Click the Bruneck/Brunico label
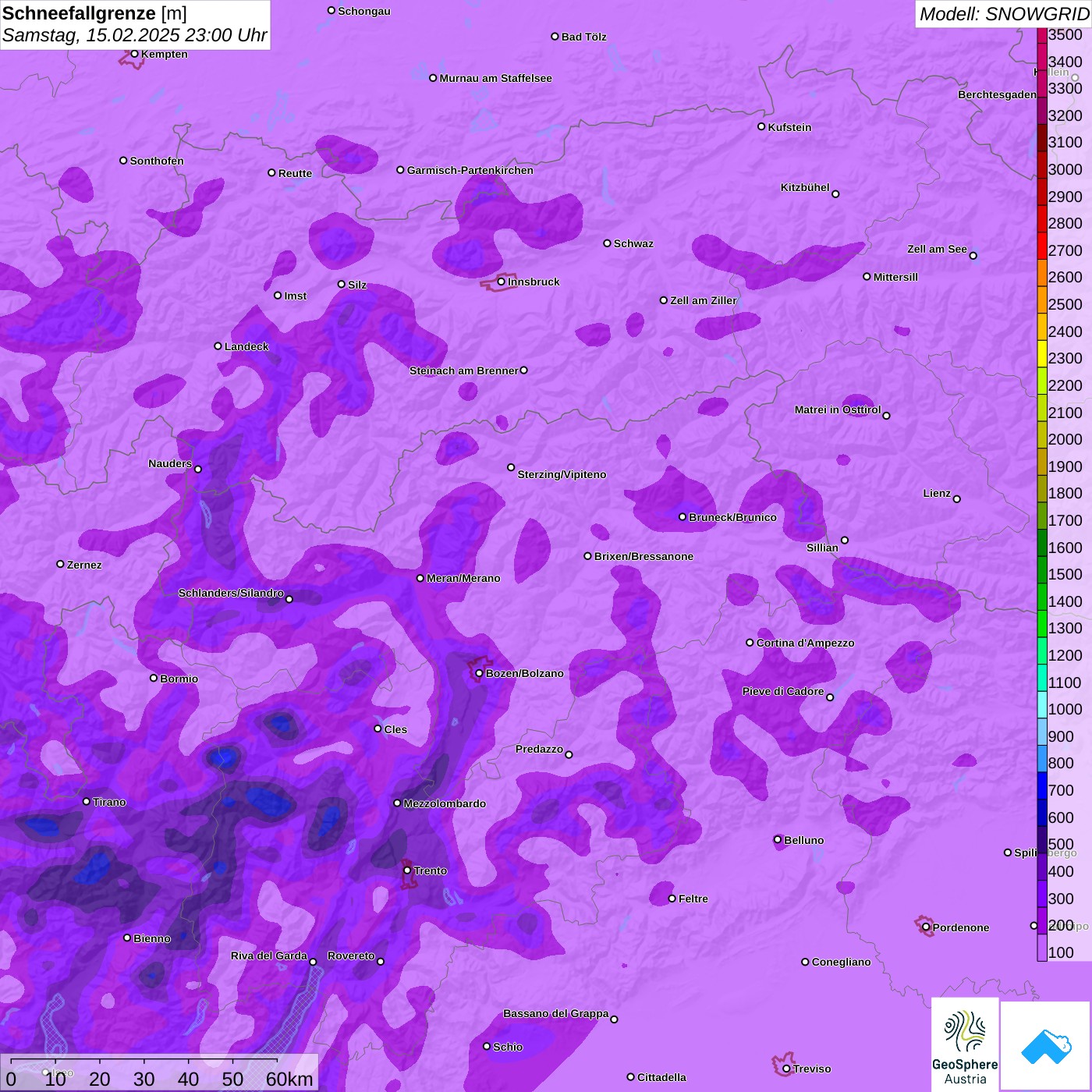This screenshot has height=1092, width=1092. click(732, 517)
